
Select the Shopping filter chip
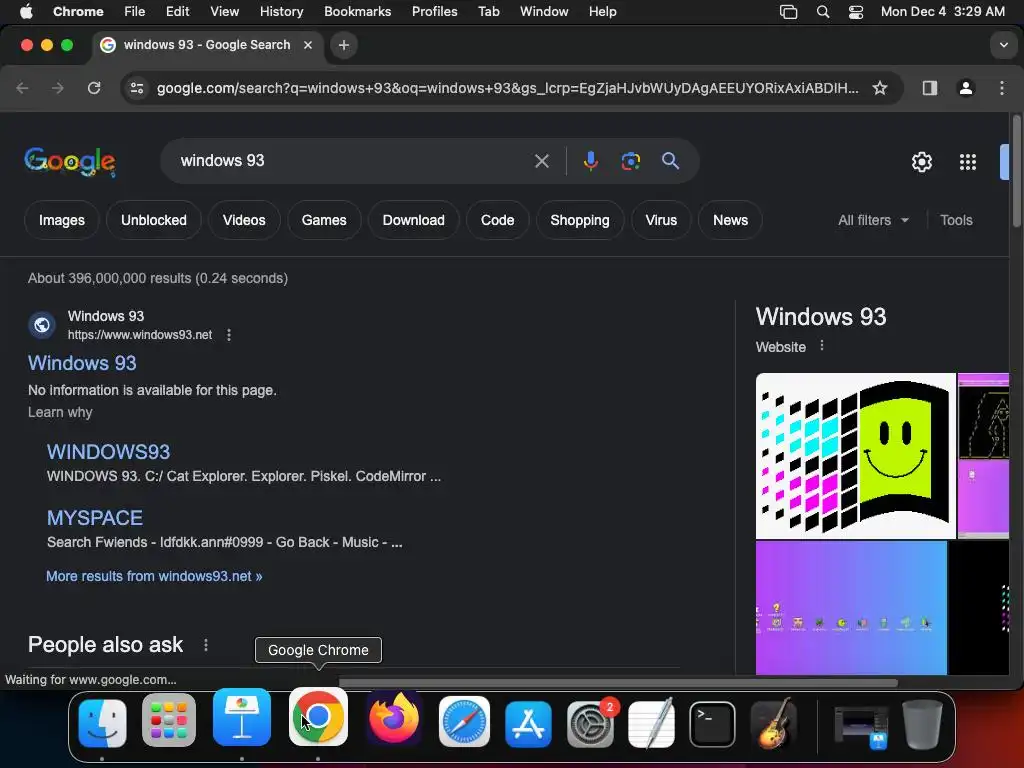tap(580, 221)
